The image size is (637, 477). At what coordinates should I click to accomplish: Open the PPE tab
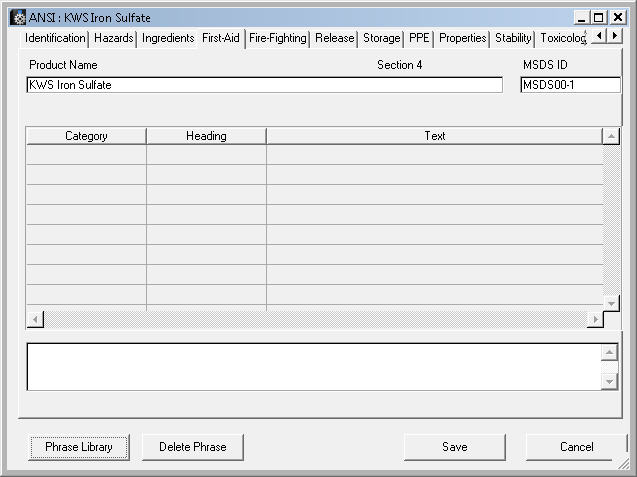coord(419,38)
